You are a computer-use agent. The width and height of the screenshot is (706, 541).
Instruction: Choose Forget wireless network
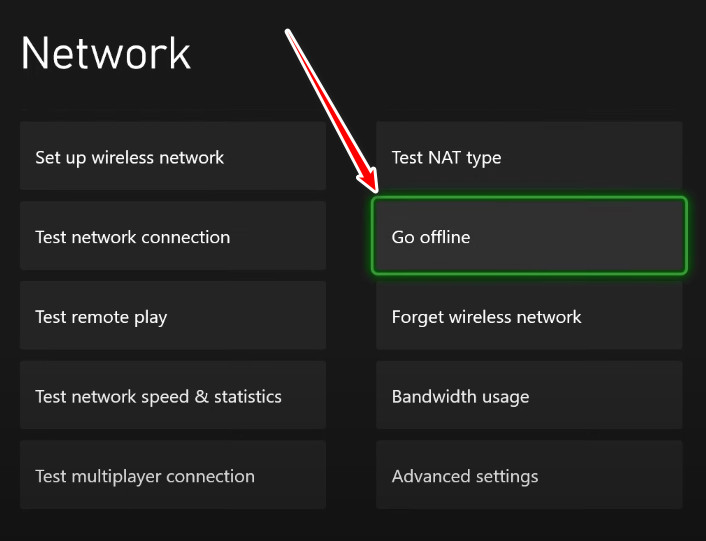529,315
